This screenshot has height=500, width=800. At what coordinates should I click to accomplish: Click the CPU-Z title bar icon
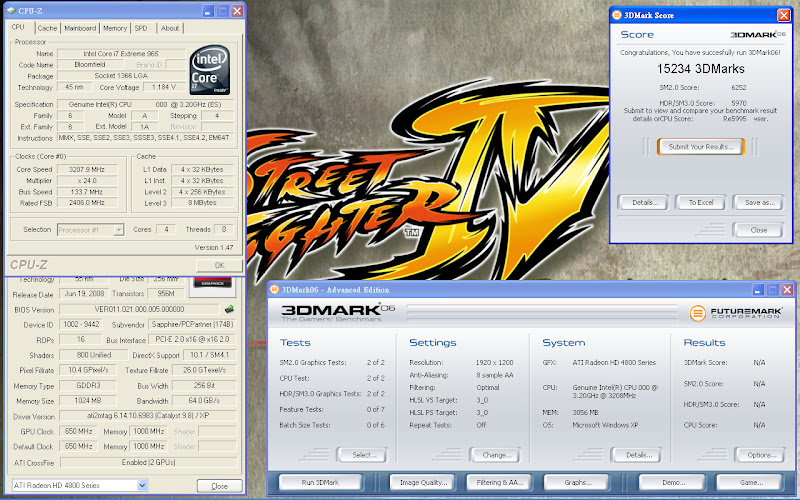click(x=11, y=10)
